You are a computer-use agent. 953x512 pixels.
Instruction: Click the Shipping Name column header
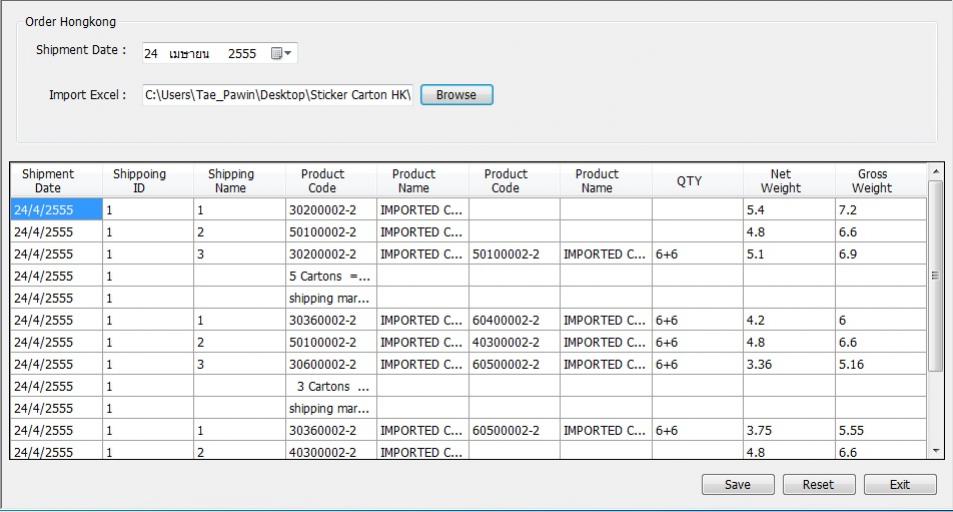click(x=231, y=181)
